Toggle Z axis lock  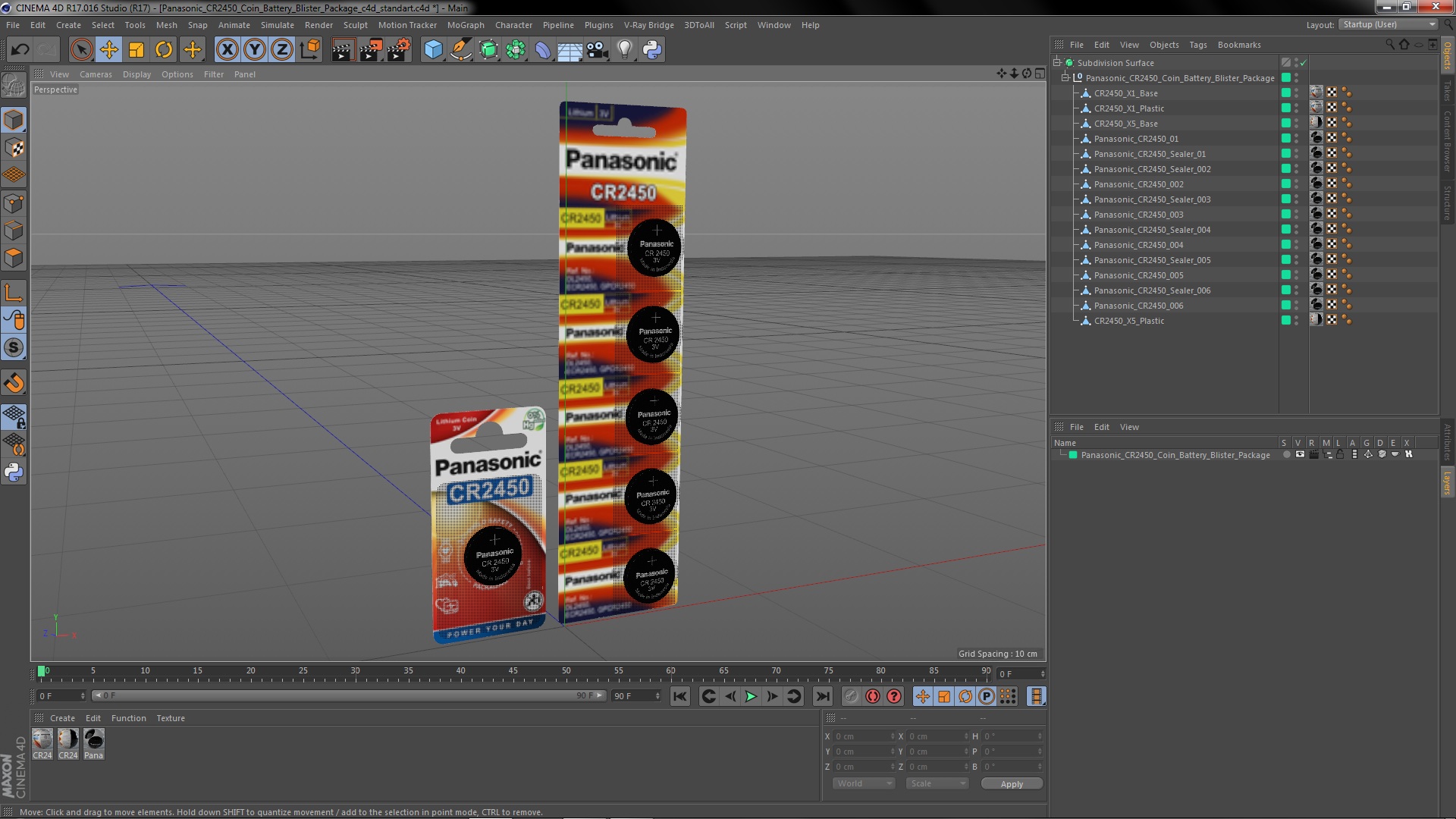(282, 50)
